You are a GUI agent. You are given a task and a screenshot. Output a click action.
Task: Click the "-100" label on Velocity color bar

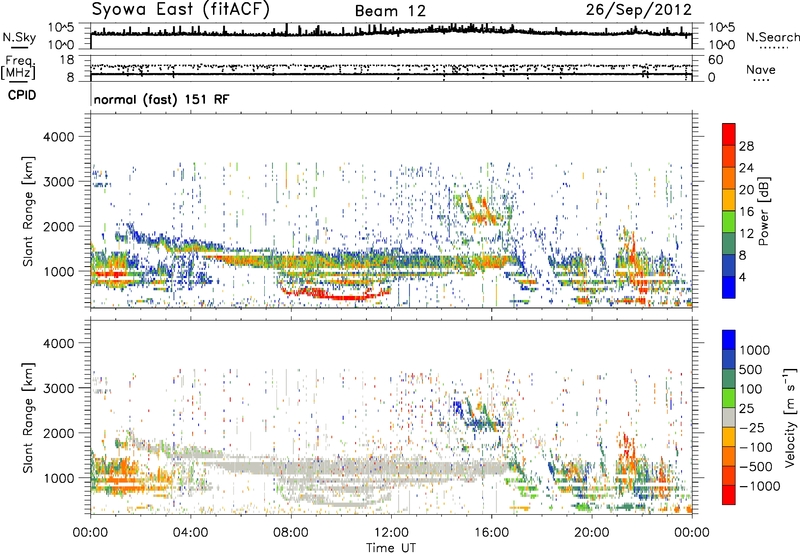[755, 447]
